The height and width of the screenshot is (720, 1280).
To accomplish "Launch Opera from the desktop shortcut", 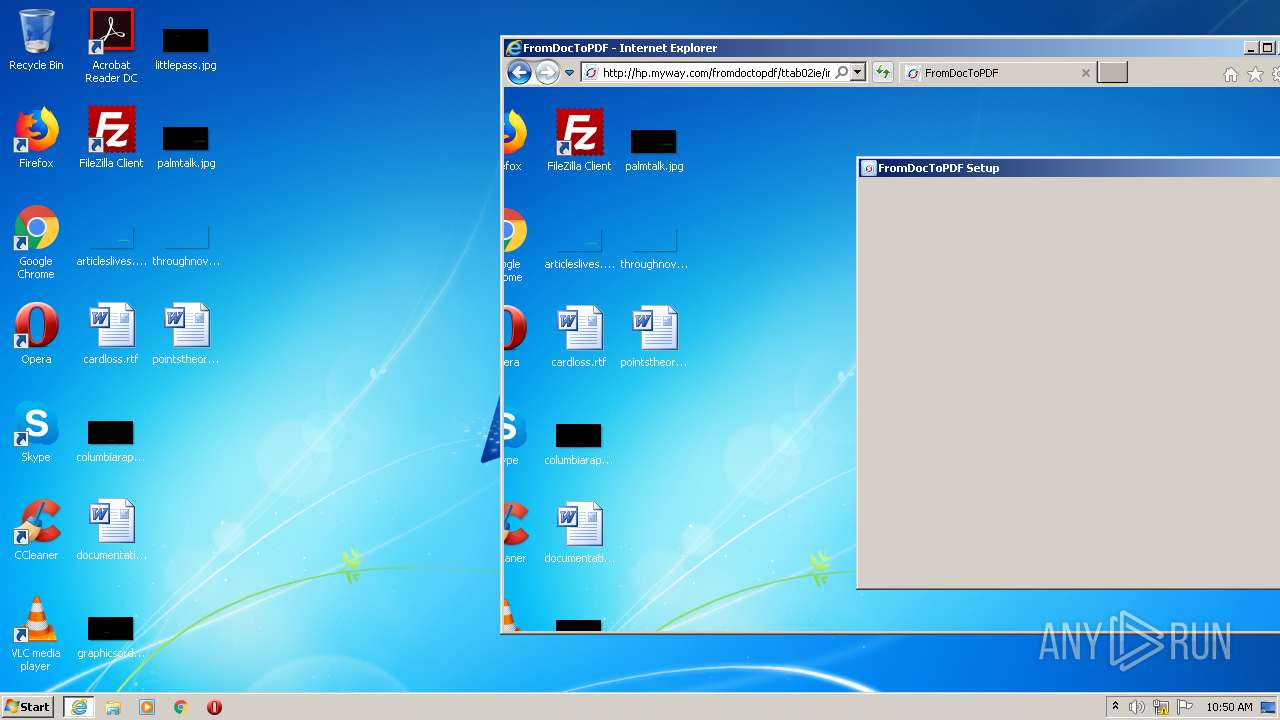I will coord(36,334).
